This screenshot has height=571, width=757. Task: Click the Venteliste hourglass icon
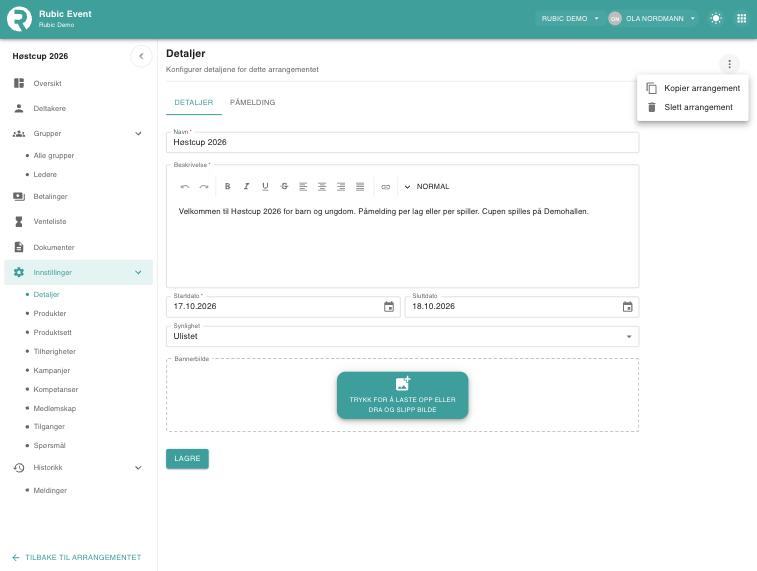tap(19, 222)
